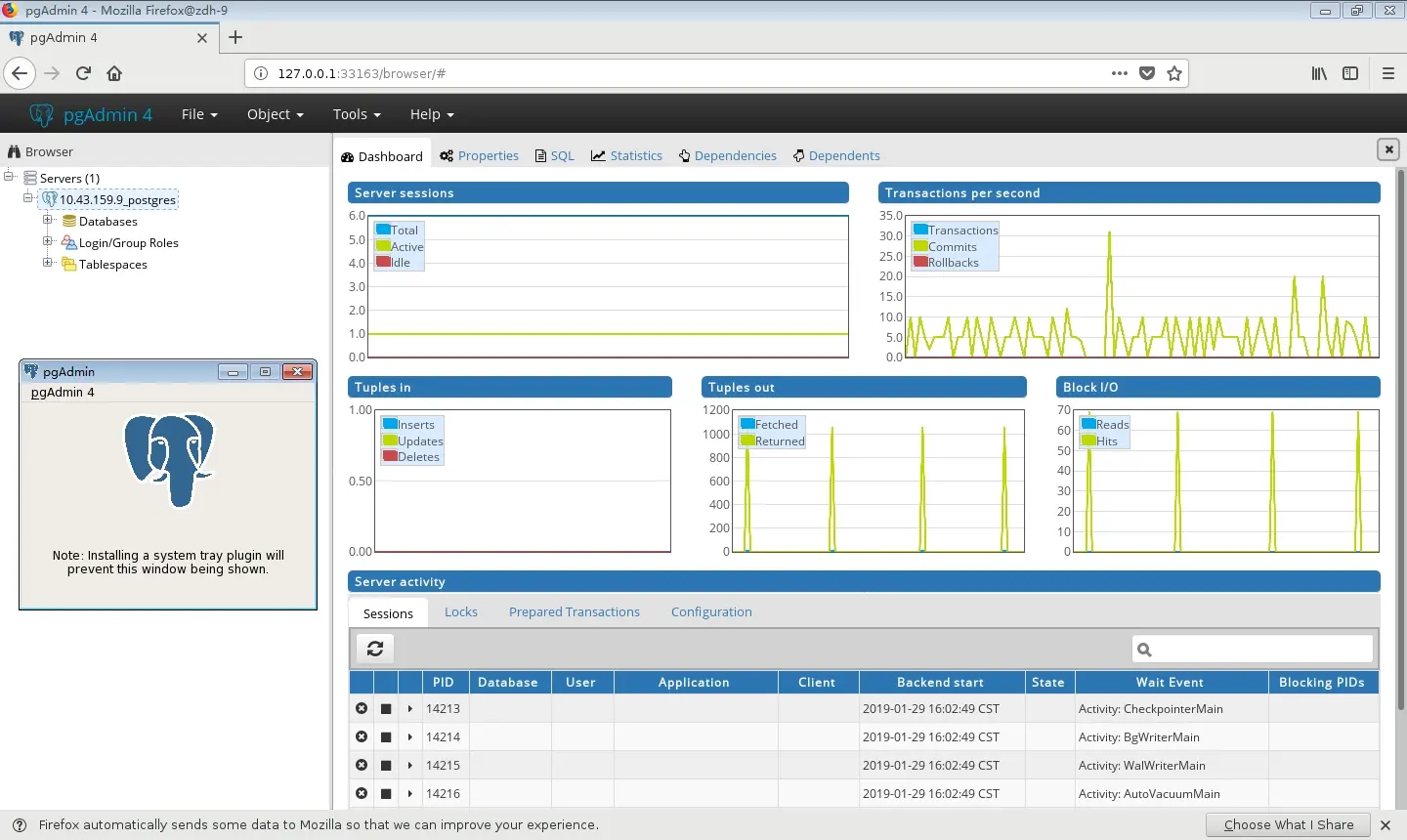The height and width of the screenshot is (840, 1407).
Task: Switch to the Dependencies tab
Action: (x=728, y=155)
